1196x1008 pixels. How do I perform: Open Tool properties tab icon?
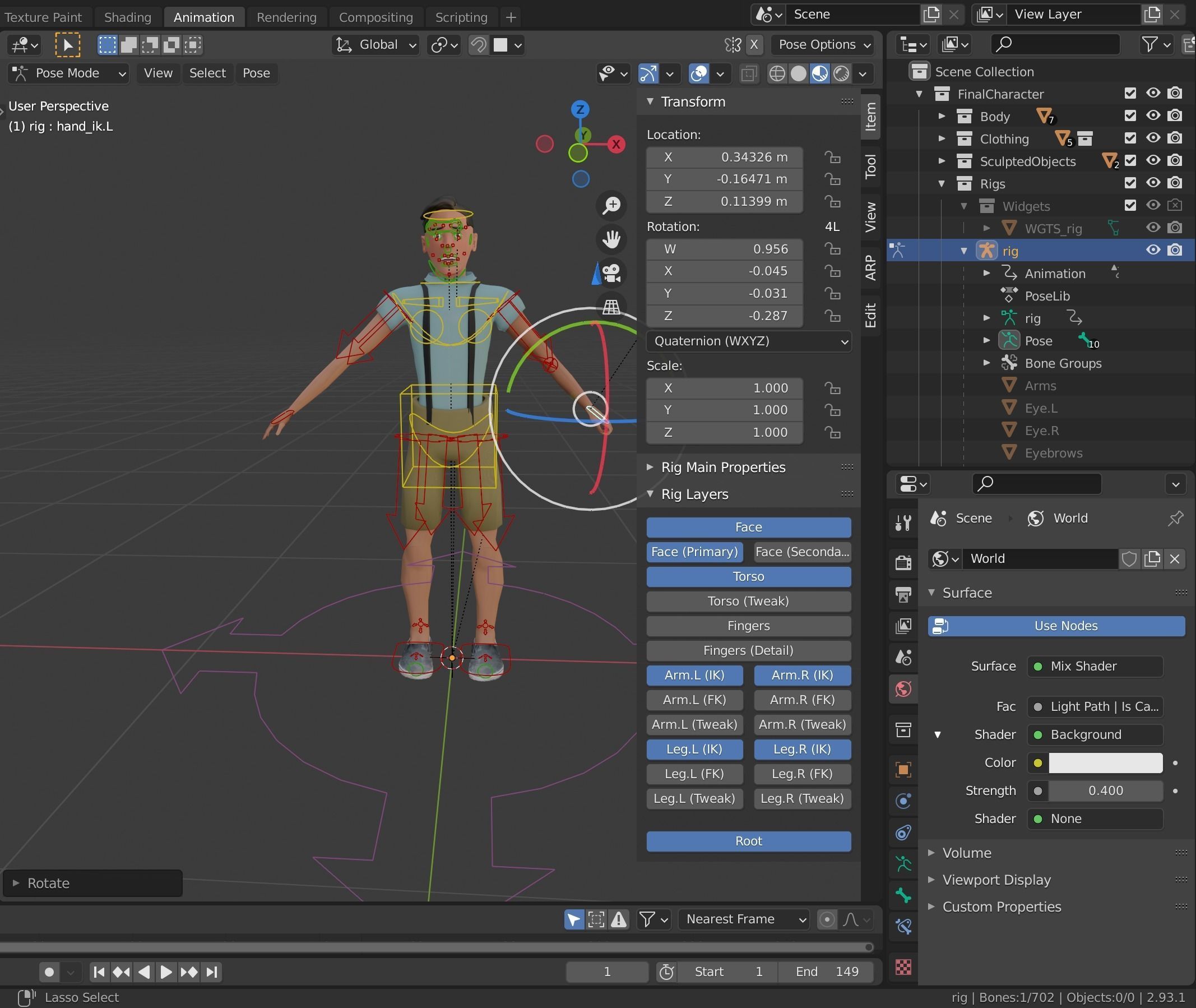pyautogui.click(x=903, y=523)
